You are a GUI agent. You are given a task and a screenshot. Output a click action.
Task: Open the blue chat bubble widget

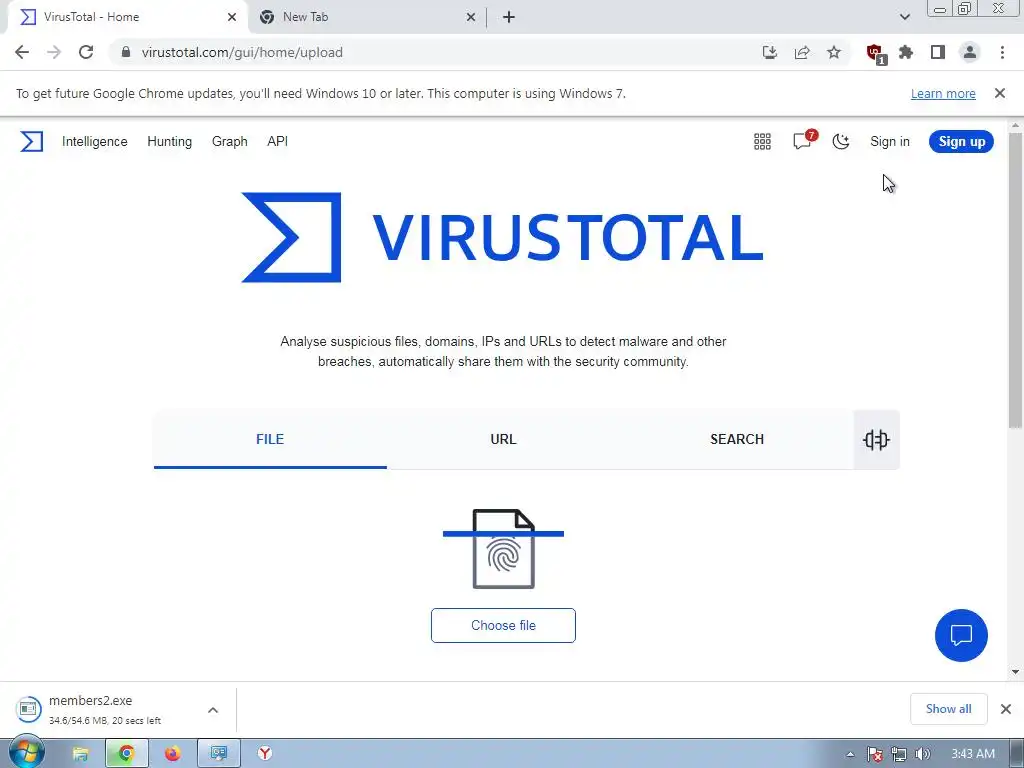tap(961, 635)
